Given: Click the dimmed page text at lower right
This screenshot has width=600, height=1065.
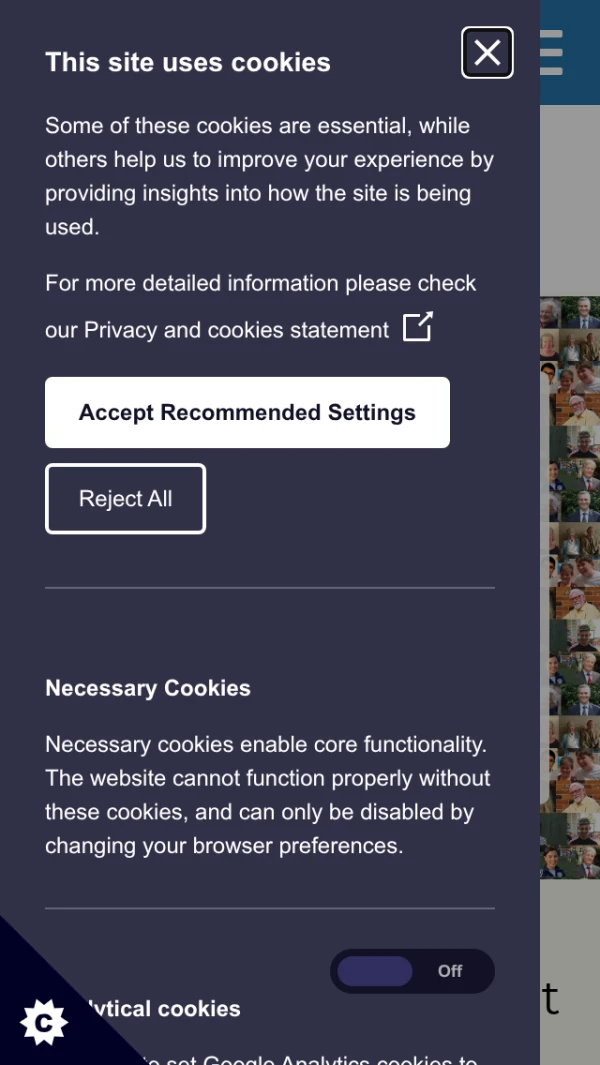Looking at the screenshot, I should click(x=551, y=998).
